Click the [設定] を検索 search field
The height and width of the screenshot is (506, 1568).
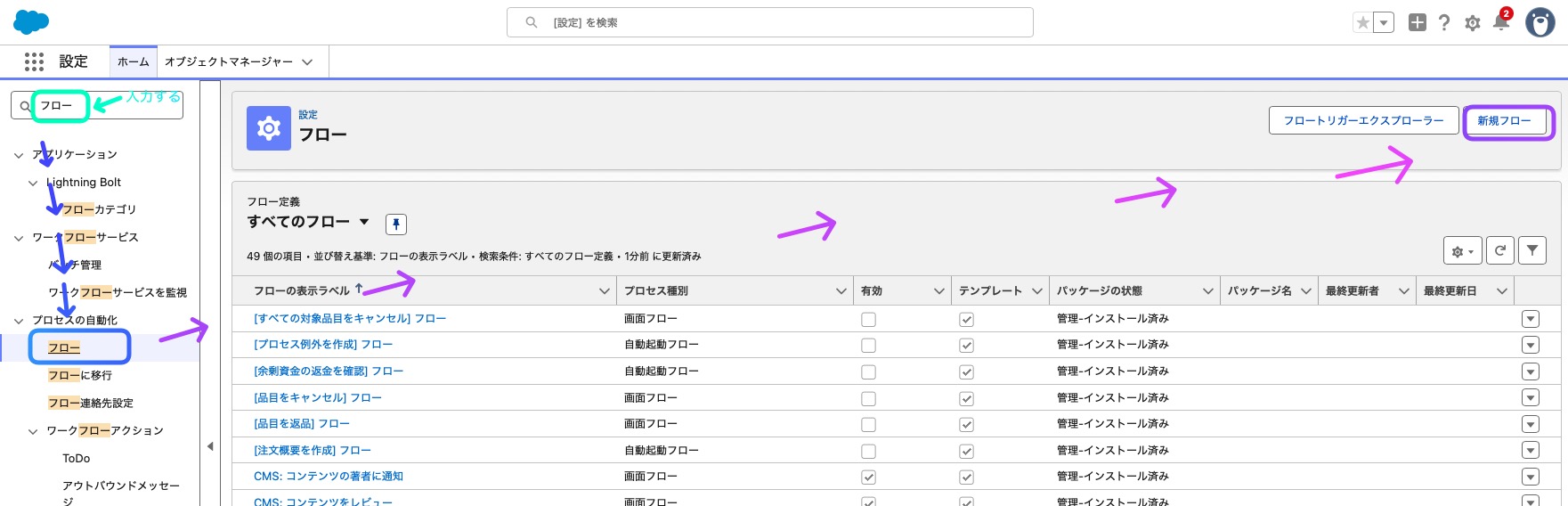[770, 22]
